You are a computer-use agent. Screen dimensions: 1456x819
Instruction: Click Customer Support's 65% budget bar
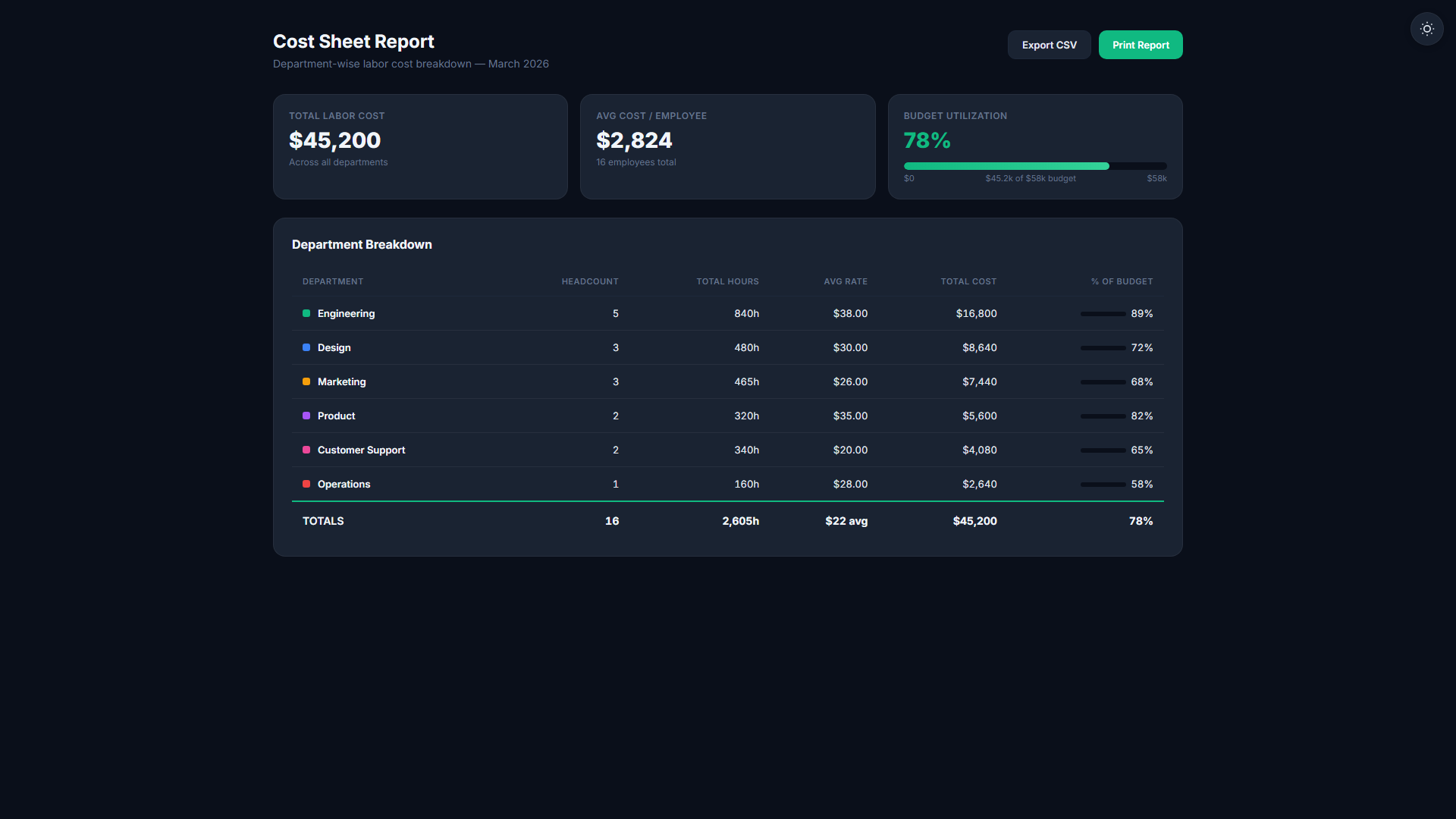click(x=1103, y=450)
